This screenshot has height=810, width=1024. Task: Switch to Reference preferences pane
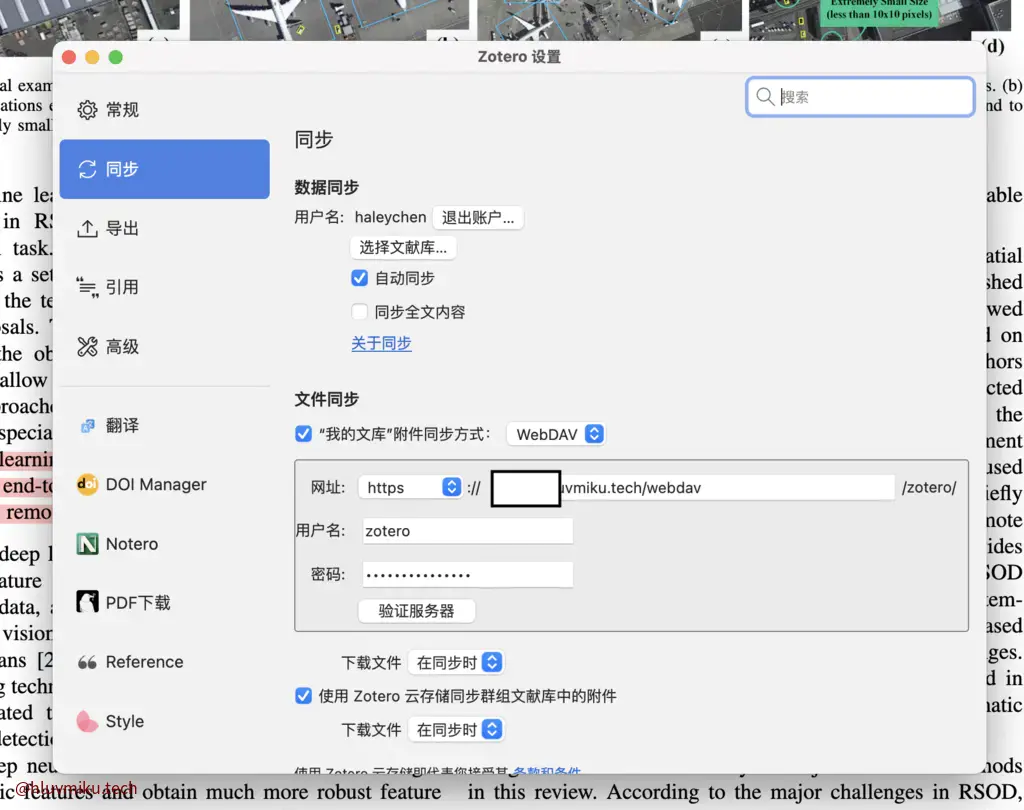click(165, 662)
